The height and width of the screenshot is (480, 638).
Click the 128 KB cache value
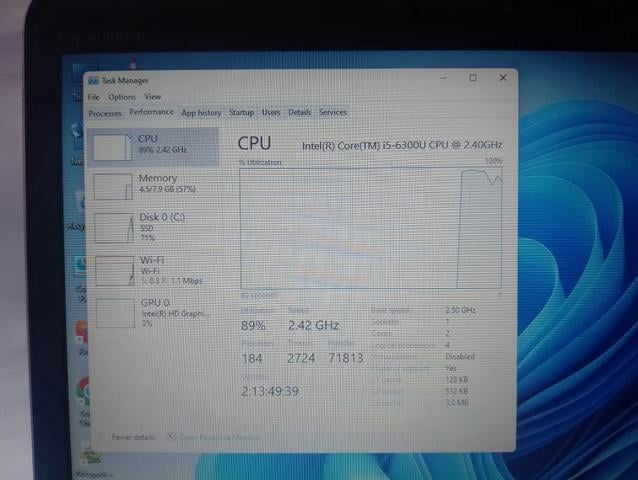tap(457, 380)
